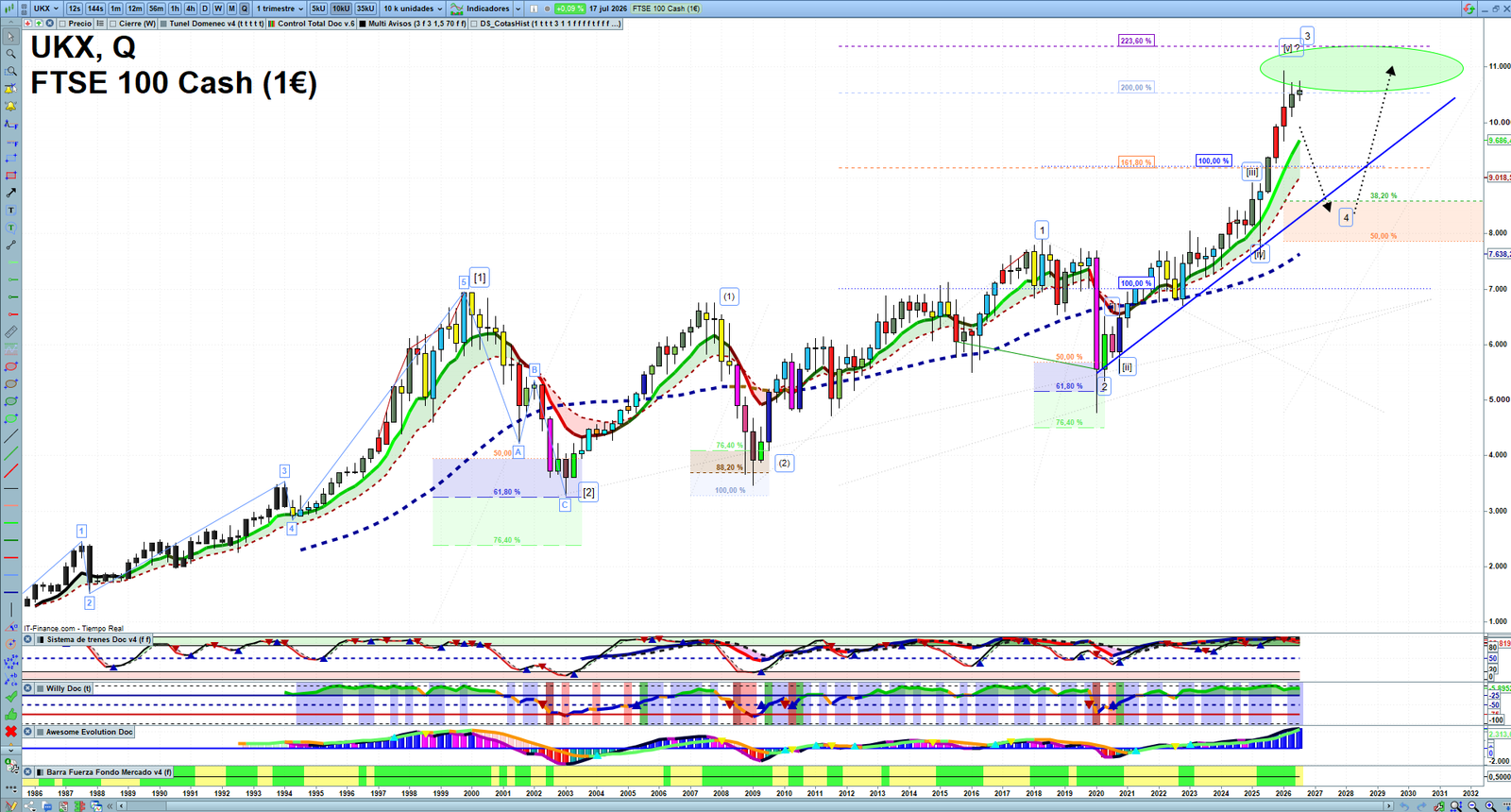Select the 56m timeframe button
The height and width of the screenshot is (812, 1511).
(156, 8)
